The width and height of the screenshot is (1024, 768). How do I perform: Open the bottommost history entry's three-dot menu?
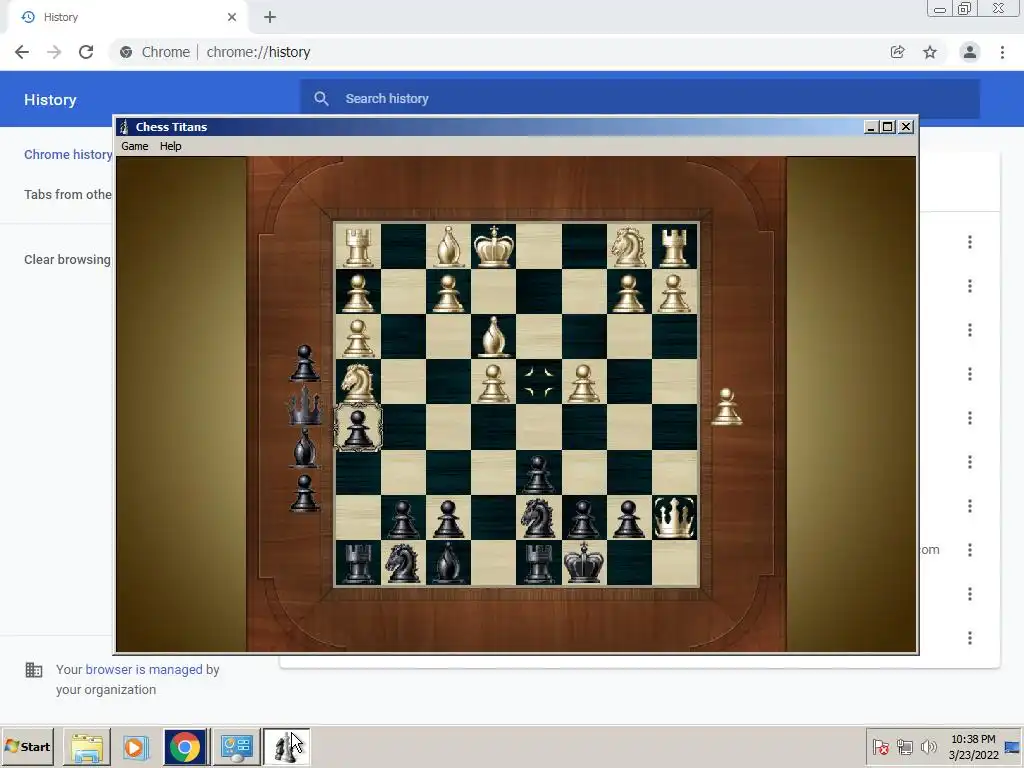970,637
